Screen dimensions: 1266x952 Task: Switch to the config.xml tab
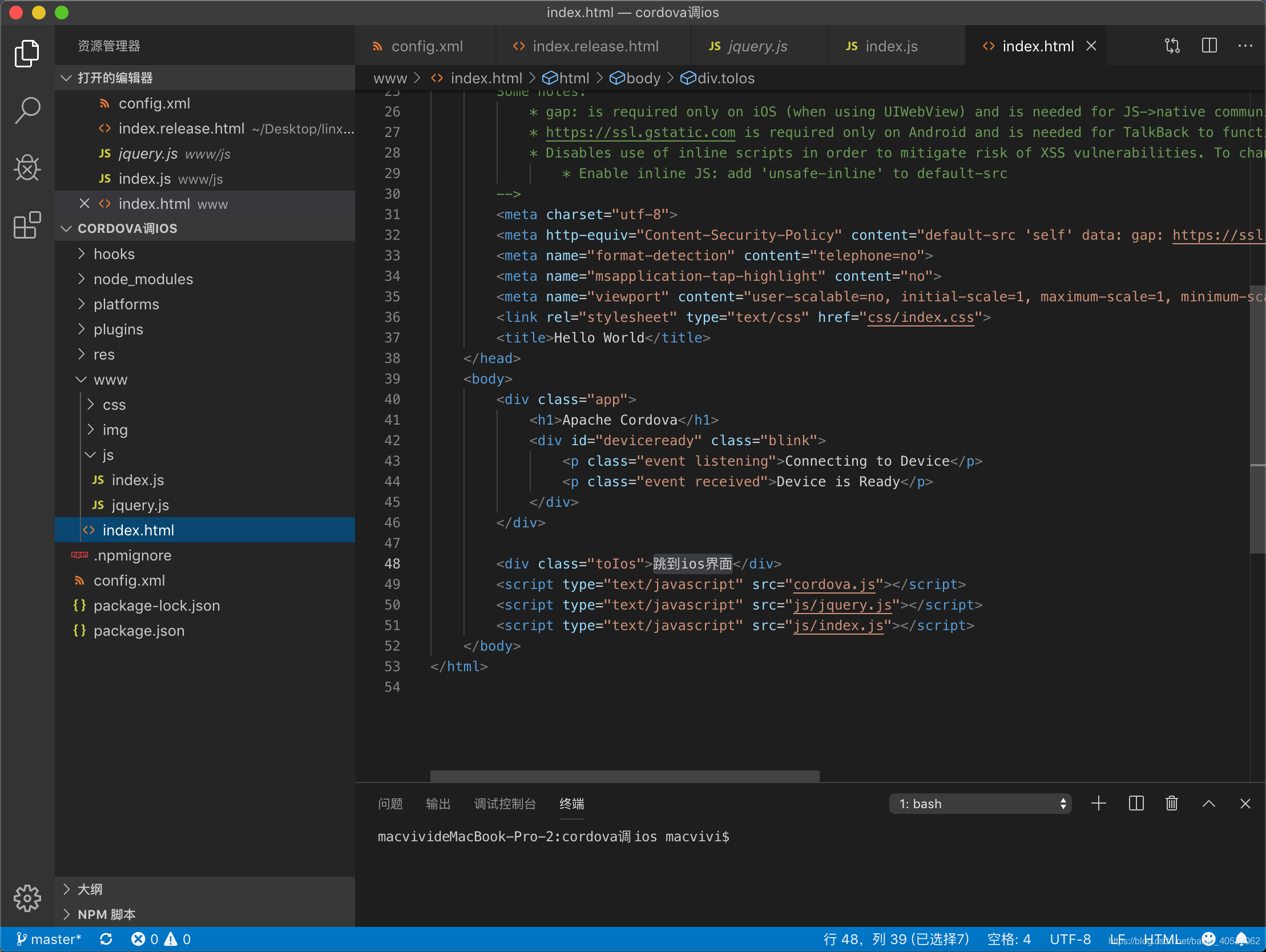click(426, 46)
